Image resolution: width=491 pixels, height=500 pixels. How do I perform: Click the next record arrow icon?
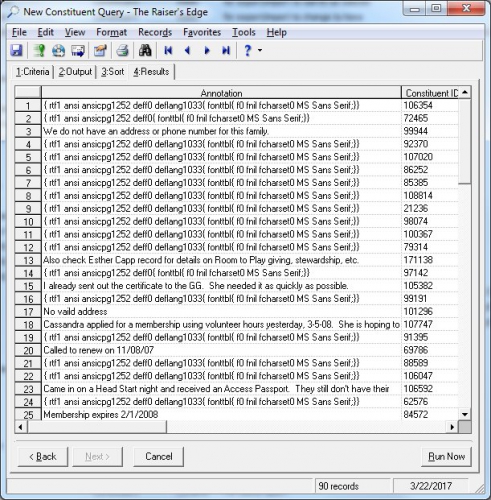207,51
